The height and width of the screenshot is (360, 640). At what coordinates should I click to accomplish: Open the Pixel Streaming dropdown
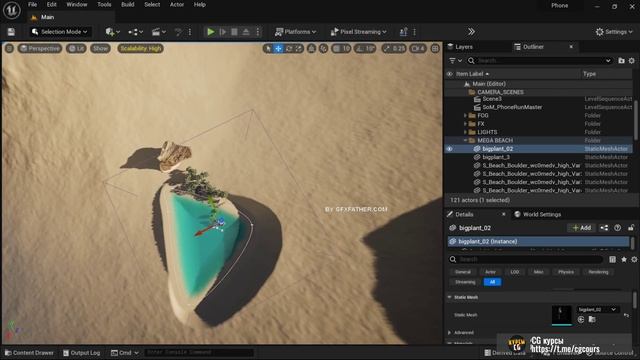tap(358, 32)
